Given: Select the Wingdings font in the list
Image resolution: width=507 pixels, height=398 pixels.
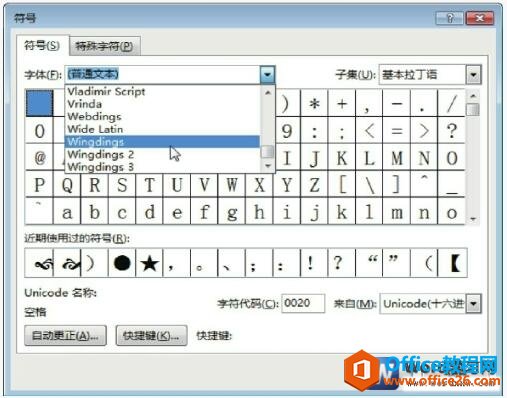Looking at the screenshot, I should (162, 142).
